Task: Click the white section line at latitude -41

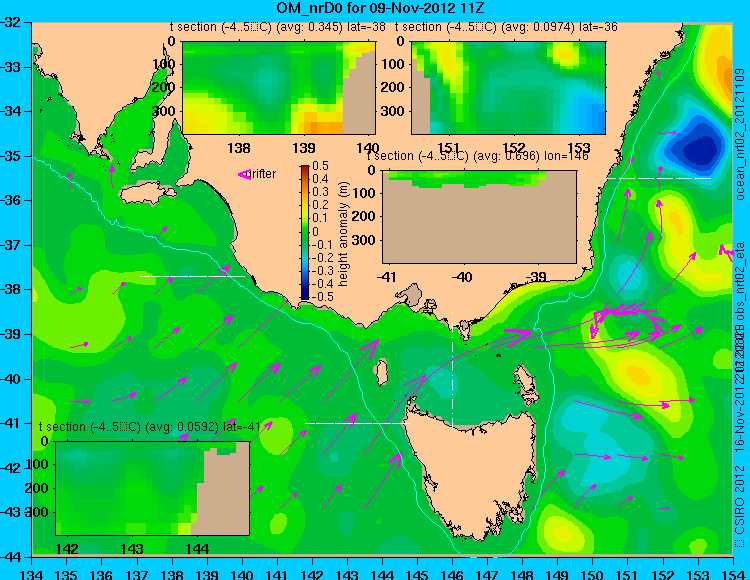Action: click(357, 423)
